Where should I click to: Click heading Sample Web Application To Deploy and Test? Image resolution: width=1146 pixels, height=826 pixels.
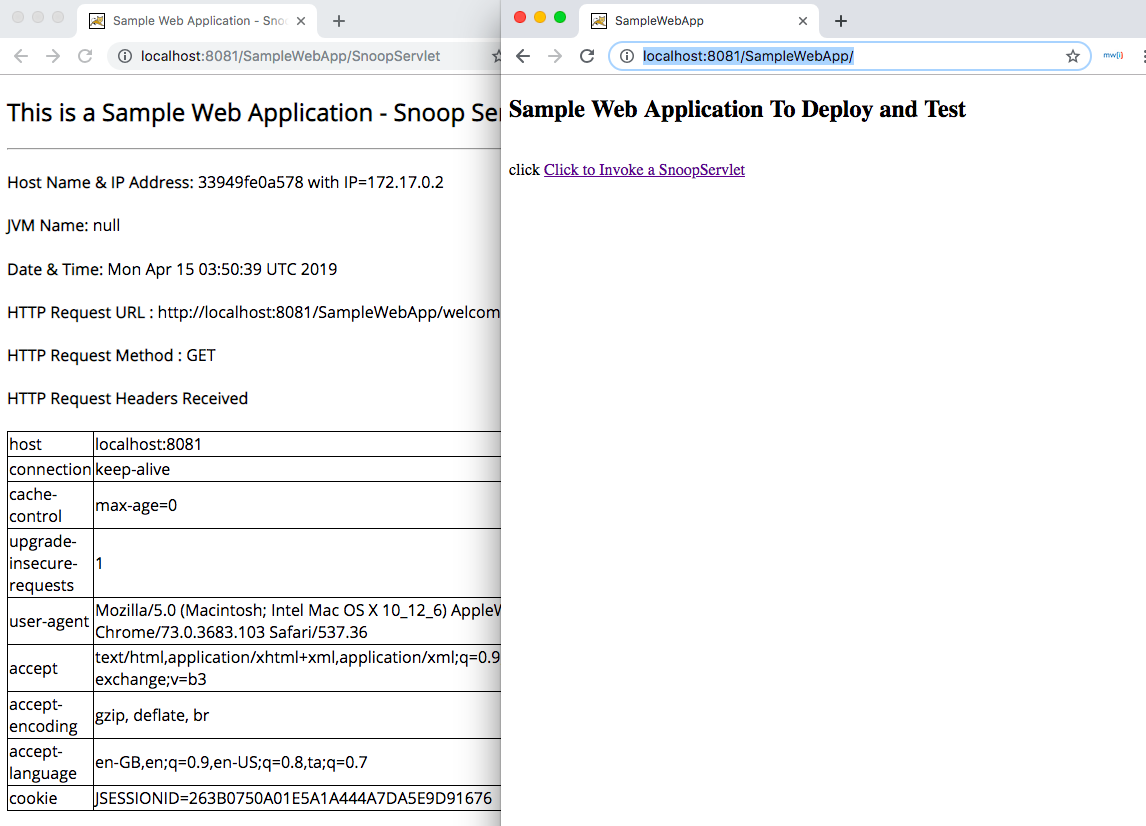click(737, 110)
